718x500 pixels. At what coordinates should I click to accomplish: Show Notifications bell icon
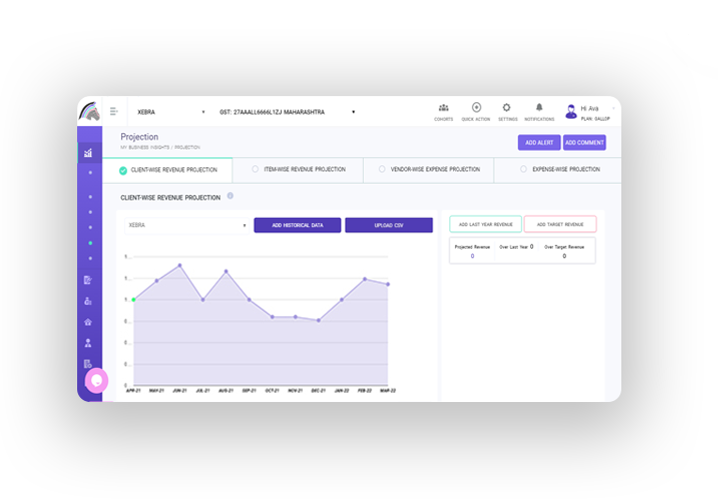point(539,107)
